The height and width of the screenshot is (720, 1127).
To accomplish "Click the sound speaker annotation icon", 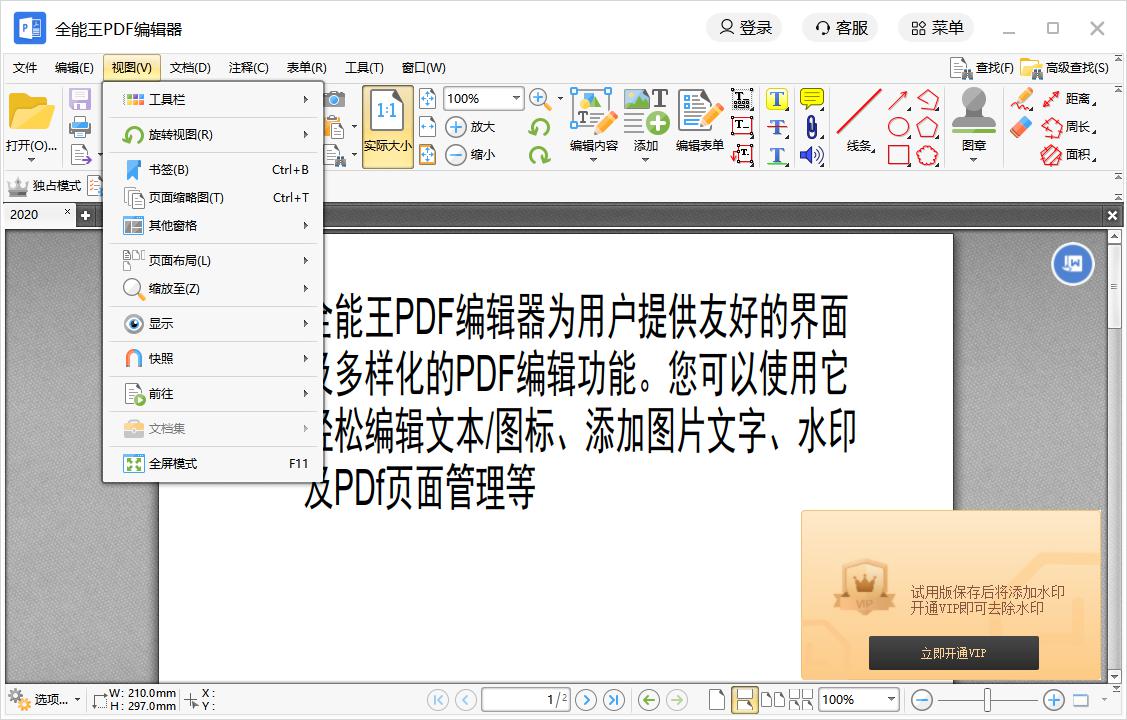I will [811, 155].
